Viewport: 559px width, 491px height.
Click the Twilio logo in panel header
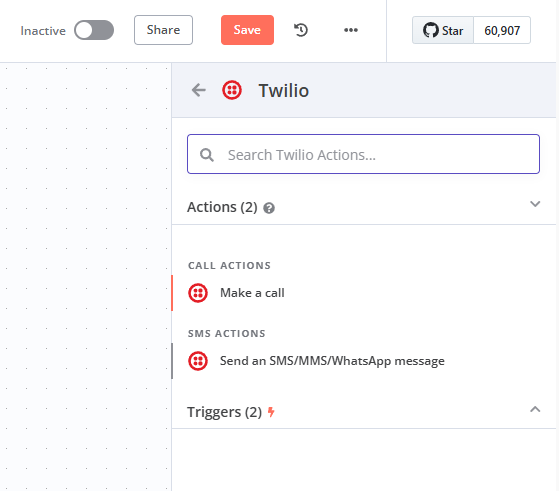232,90
